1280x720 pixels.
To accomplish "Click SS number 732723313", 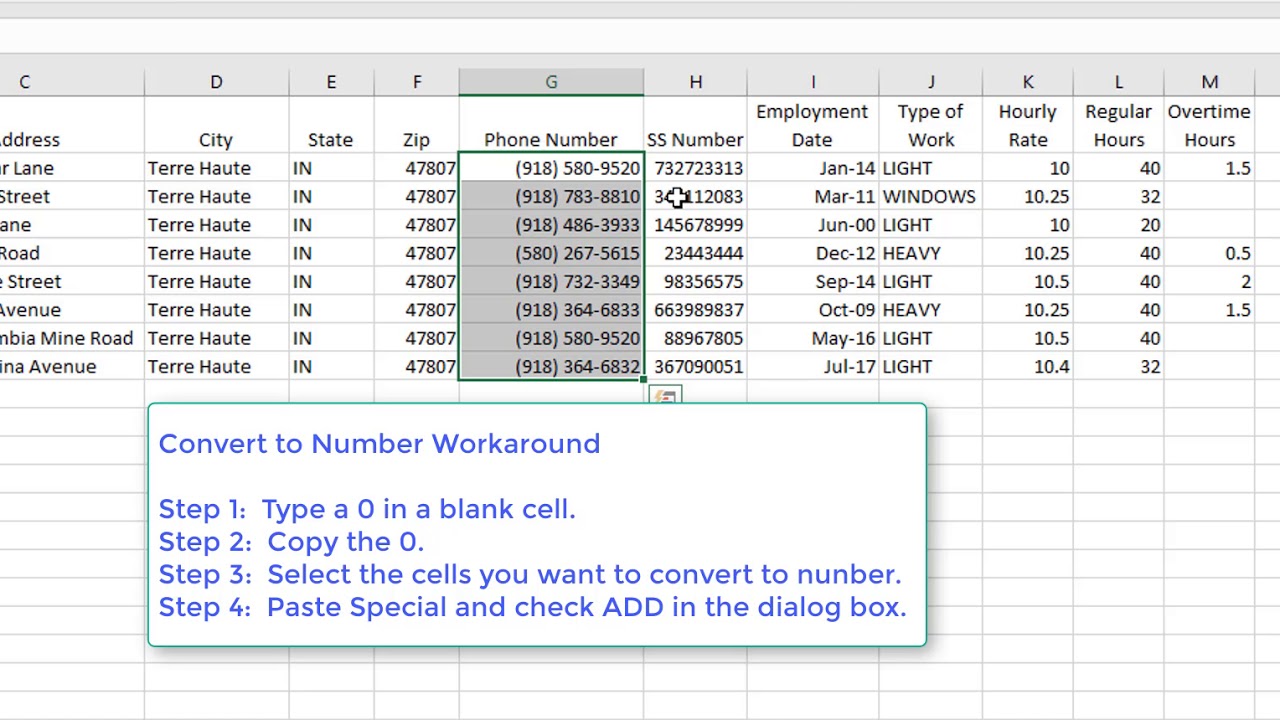I will (695, 168).
